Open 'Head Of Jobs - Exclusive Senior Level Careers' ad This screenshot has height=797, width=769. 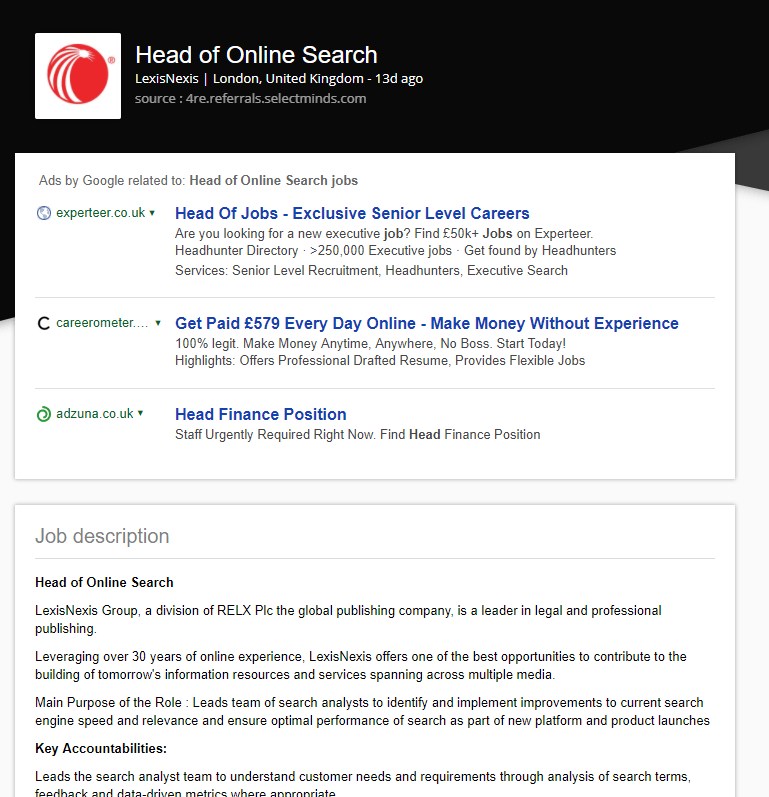[x=352, y=213]
